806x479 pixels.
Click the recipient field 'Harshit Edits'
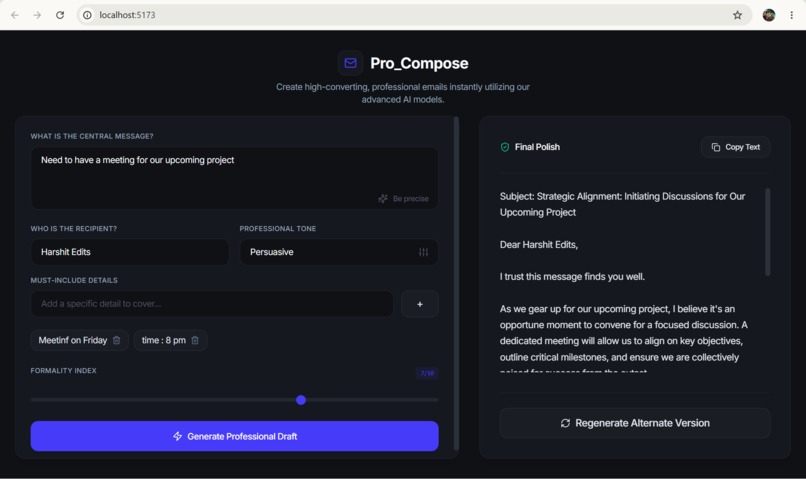(130, 252)
